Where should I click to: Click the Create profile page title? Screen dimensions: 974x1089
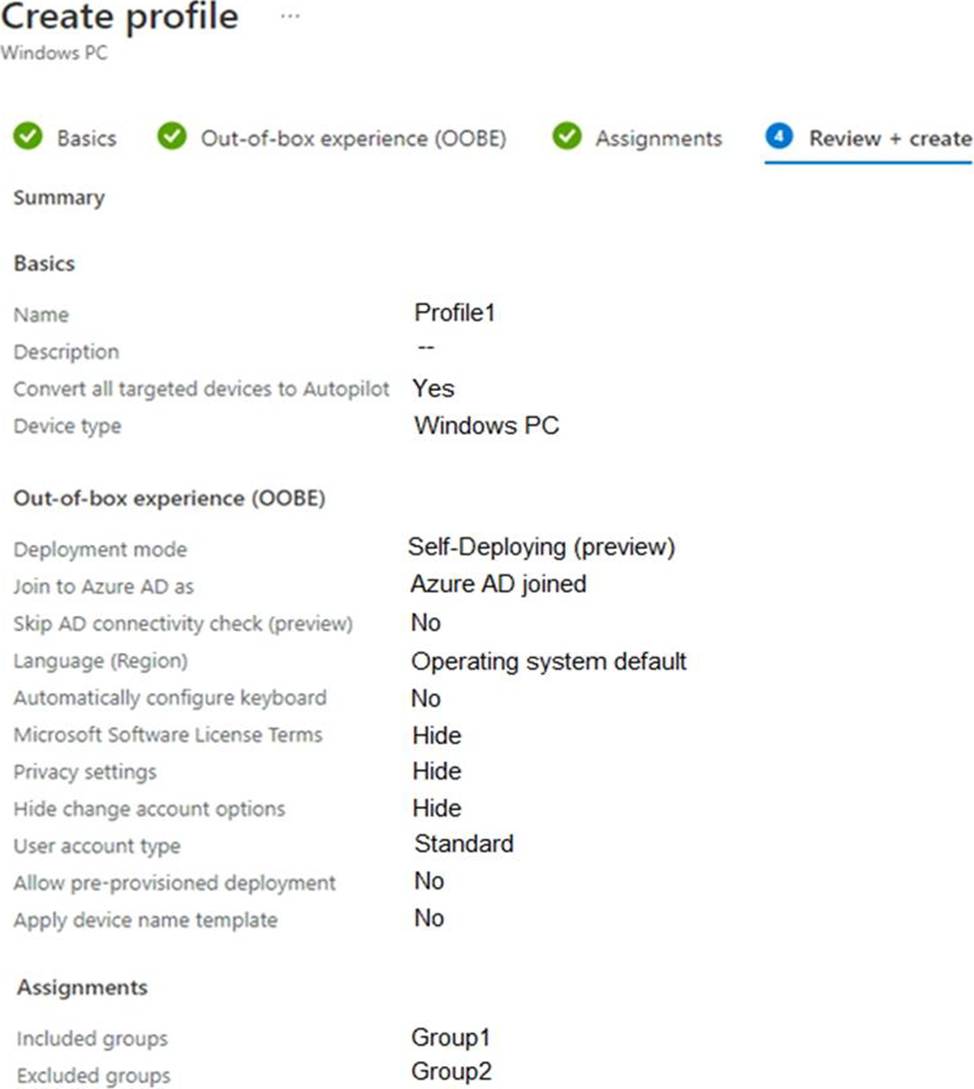[120, 17]
